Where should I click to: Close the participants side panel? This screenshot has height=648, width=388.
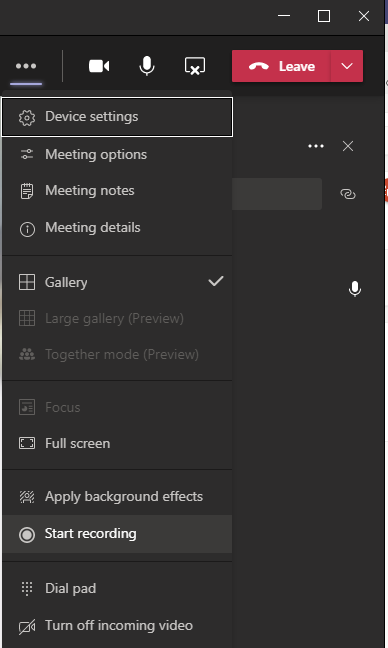coord(348,146)
